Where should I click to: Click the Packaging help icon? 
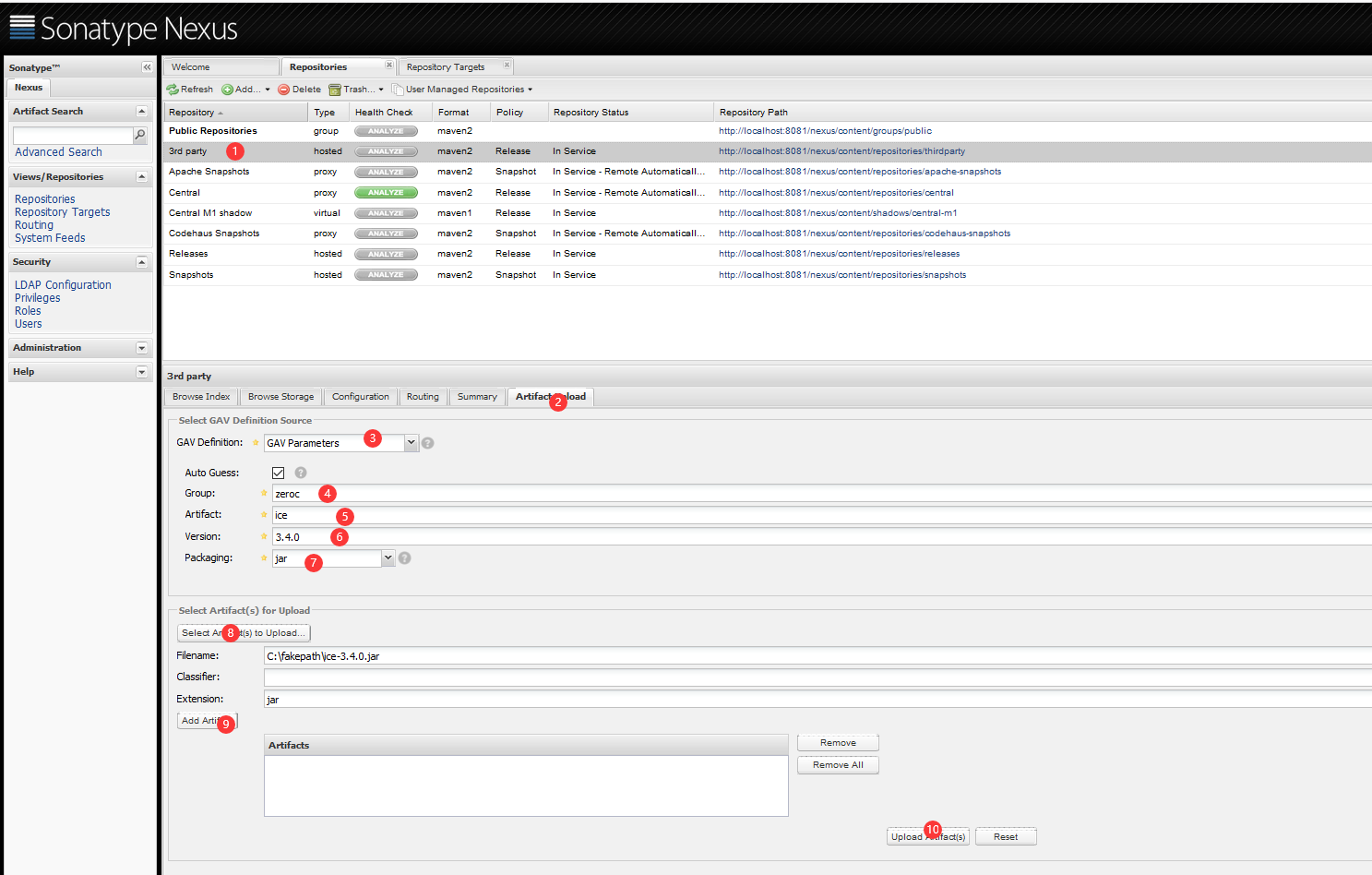coord(404,558)
